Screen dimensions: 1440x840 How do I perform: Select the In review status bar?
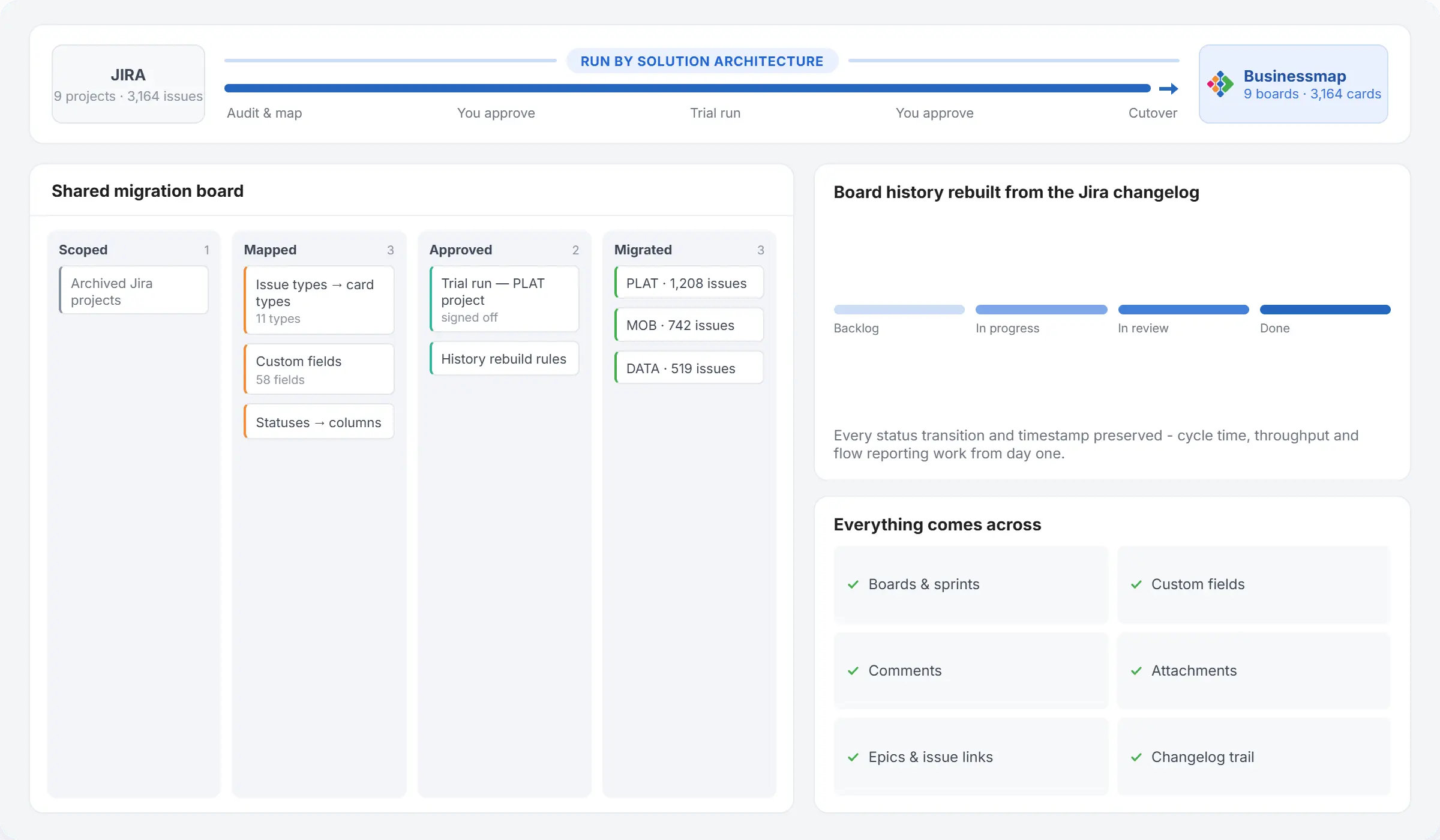pos(1183,310)
